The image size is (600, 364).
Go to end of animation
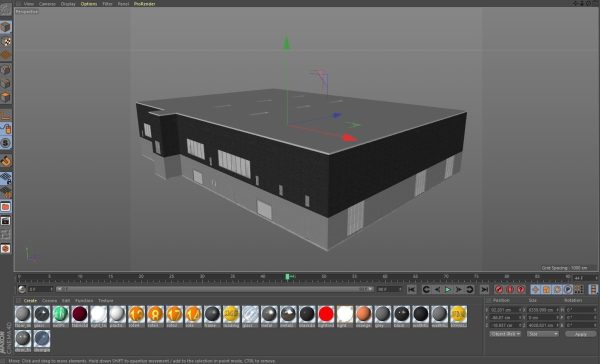[x=484, y=289]
